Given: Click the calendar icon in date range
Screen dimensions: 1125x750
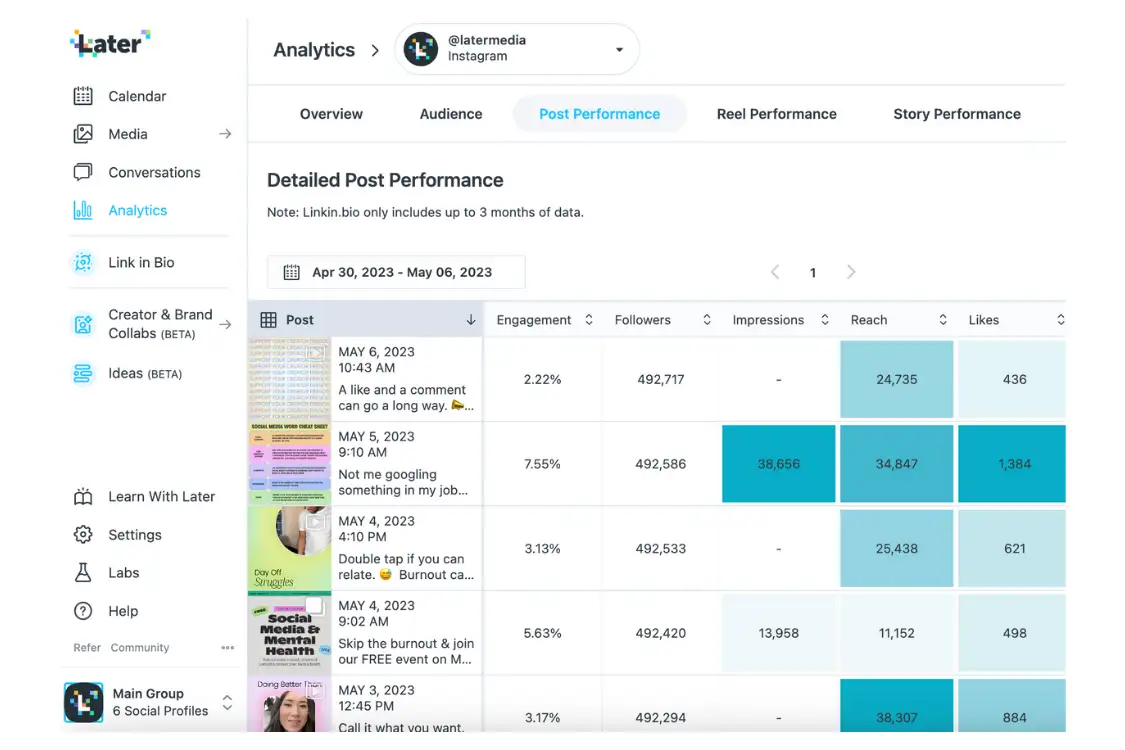Looking at the screenshot, I should click(291, 272).
